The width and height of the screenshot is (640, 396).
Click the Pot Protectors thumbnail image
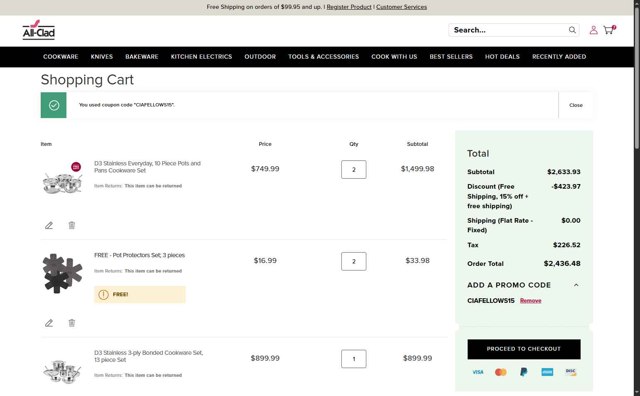pos(62,273)
